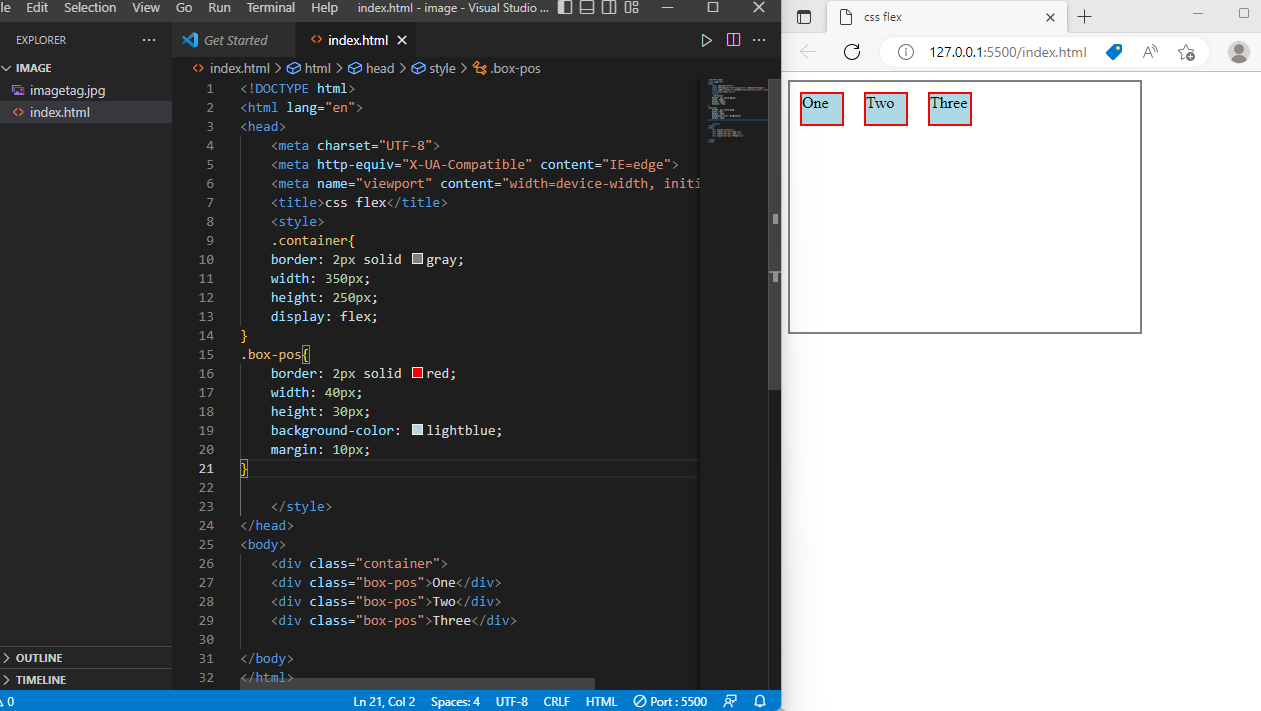Toggle primary sidebar layout icon

tap(565, 7)
